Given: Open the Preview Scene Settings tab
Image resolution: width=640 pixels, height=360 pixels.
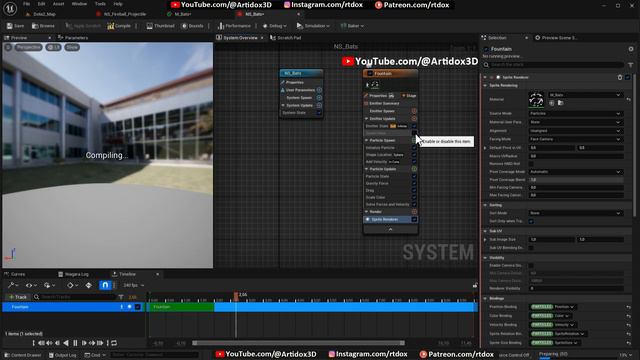Looking at the screenshot, I should [x=556, y=38].
